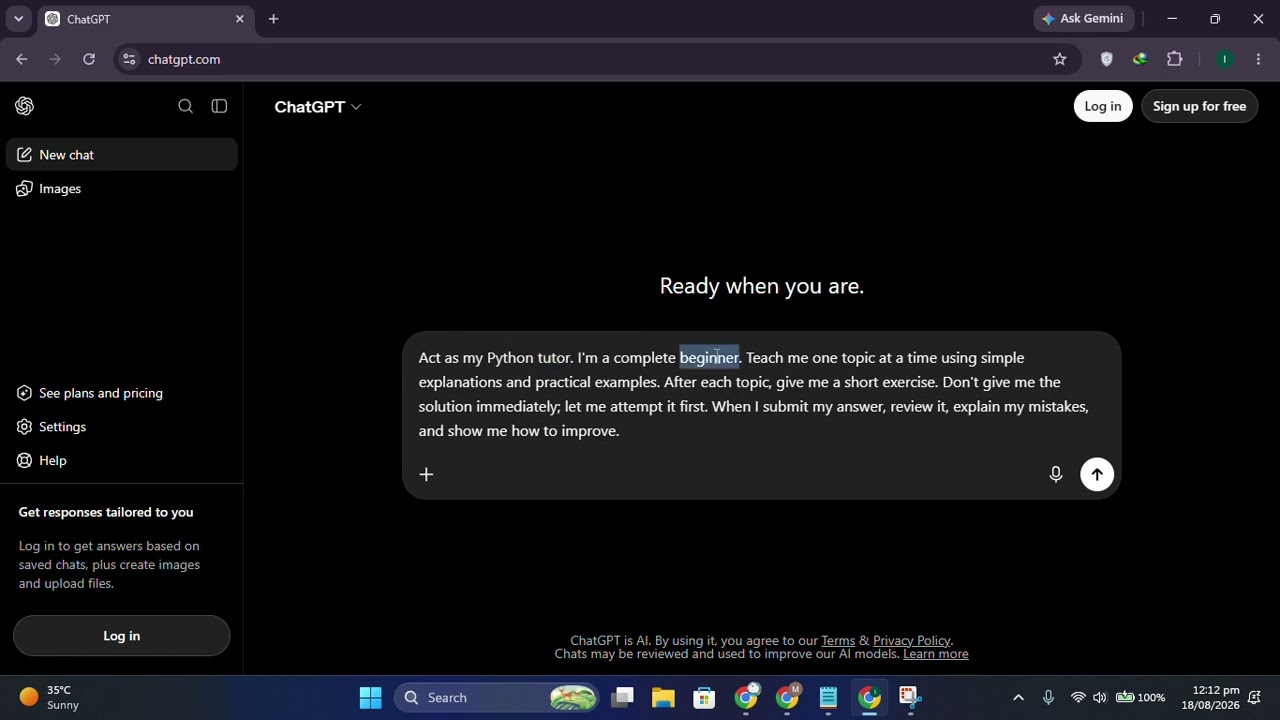Image resolution: width=1280 pixels, height=720 pixels.
Task: Open See plans and pricing
Action: coord(122,393)
